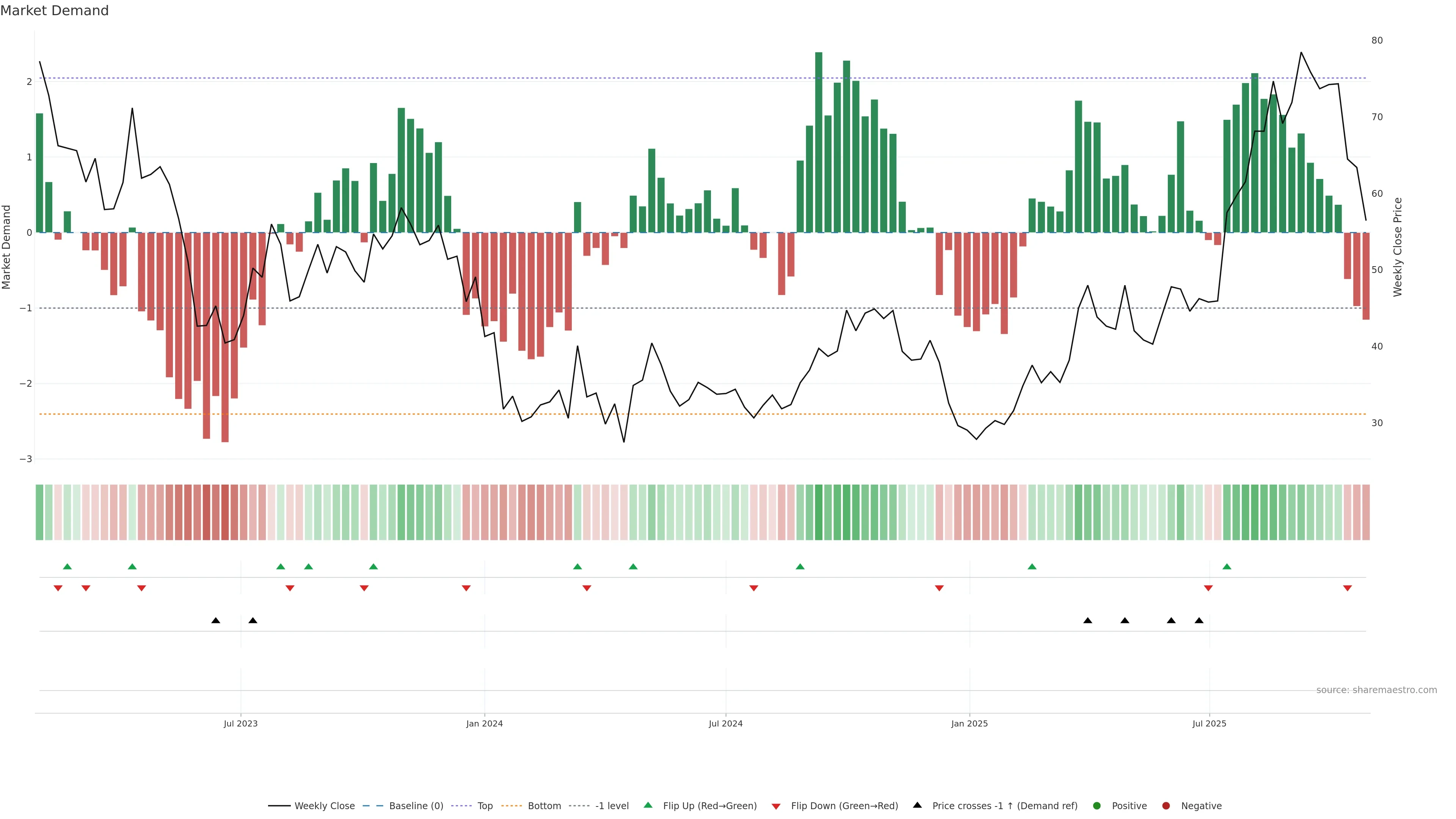
Task: Click the Positive green circle legend icon
Action: 1097,806
